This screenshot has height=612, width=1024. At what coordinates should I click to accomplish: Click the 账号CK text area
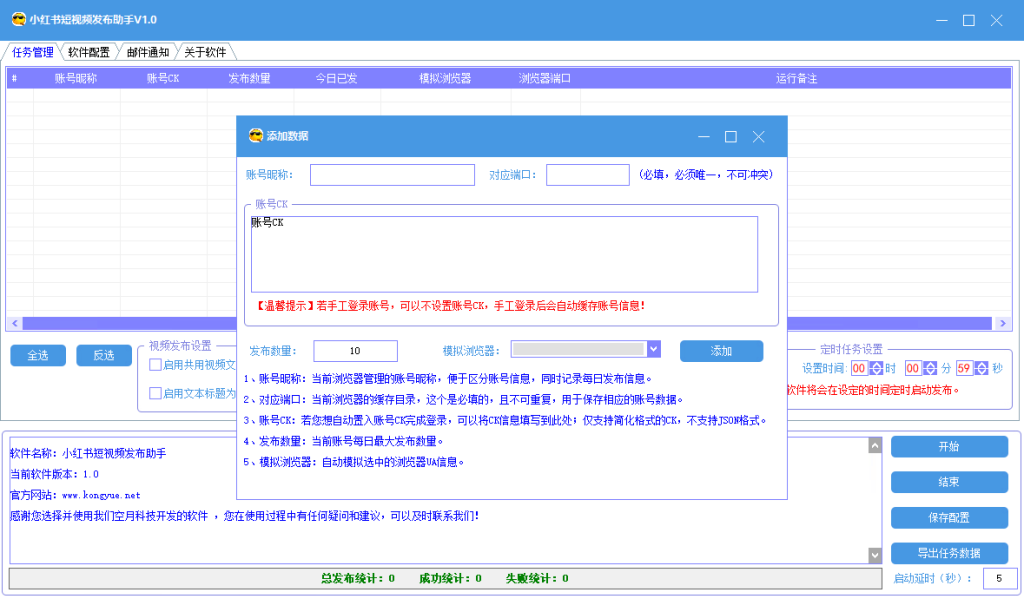click(504, 254)
